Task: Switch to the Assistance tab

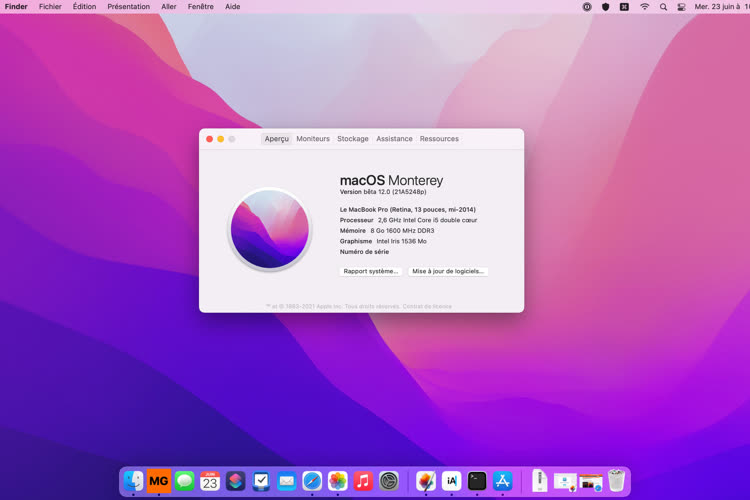Action: [394, 139]
